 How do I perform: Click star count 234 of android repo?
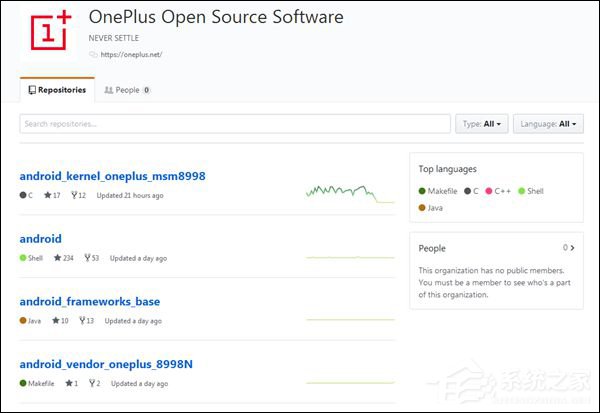click(x=64, y=258)
